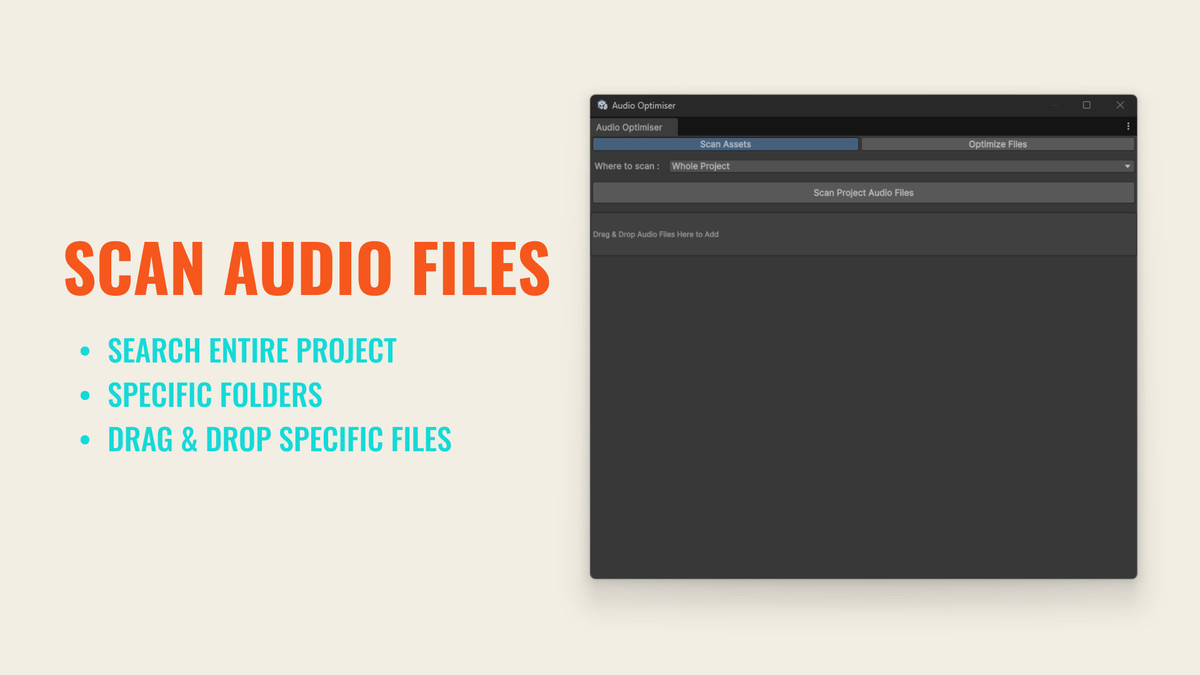The height and width of the screenshot is (675, 1200).
Task: Click the minimize icon on the Audio Optimiser window
Action: (x=1052, y=104)
